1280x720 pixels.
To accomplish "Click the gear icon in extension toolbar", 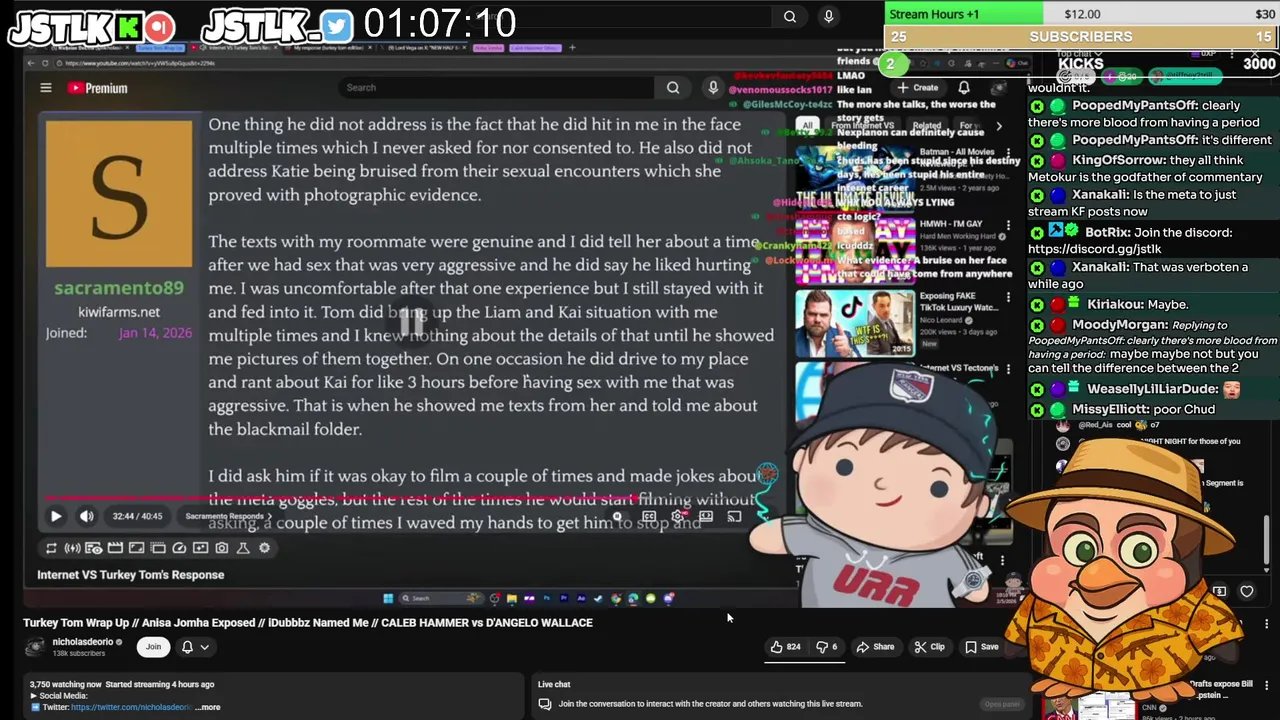I will click(x=264, y=548).
